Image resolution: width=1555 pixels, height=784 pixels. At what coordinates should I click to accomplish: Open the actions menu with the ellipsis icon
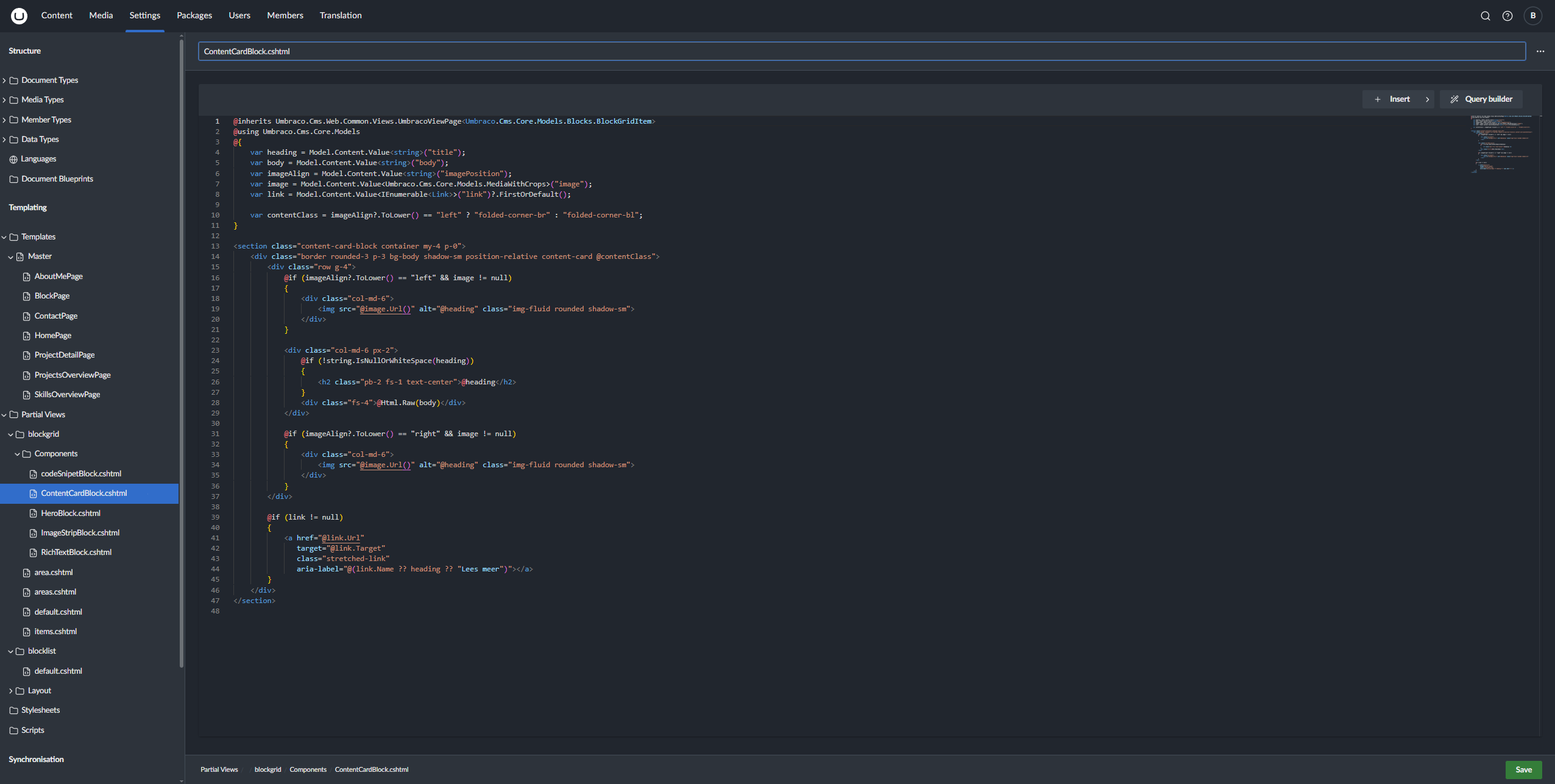[1540, 51]
